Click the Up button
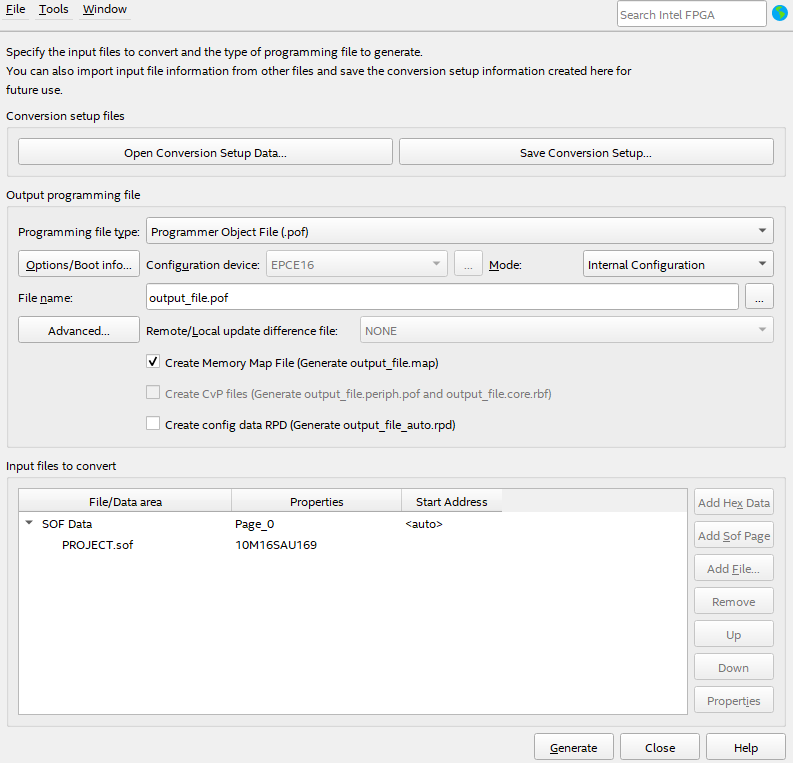This screenshot has height=763, width=793. point(734,634)
